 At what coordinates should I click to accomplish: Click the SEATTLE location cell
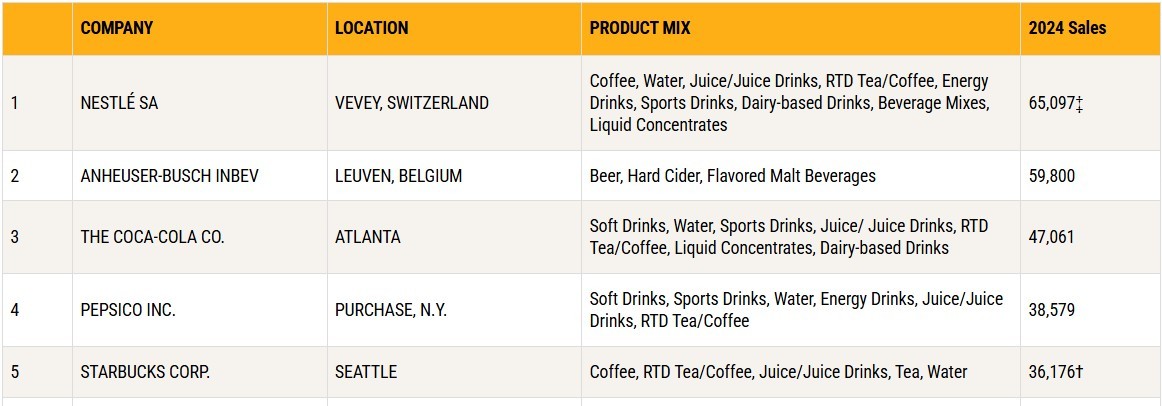(366, 372)
